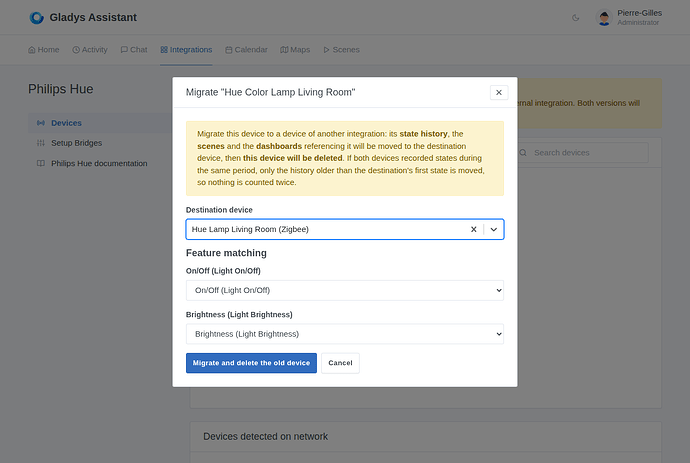Click the Philips Hue page title

pyautogui.click(x=61, y=89)
